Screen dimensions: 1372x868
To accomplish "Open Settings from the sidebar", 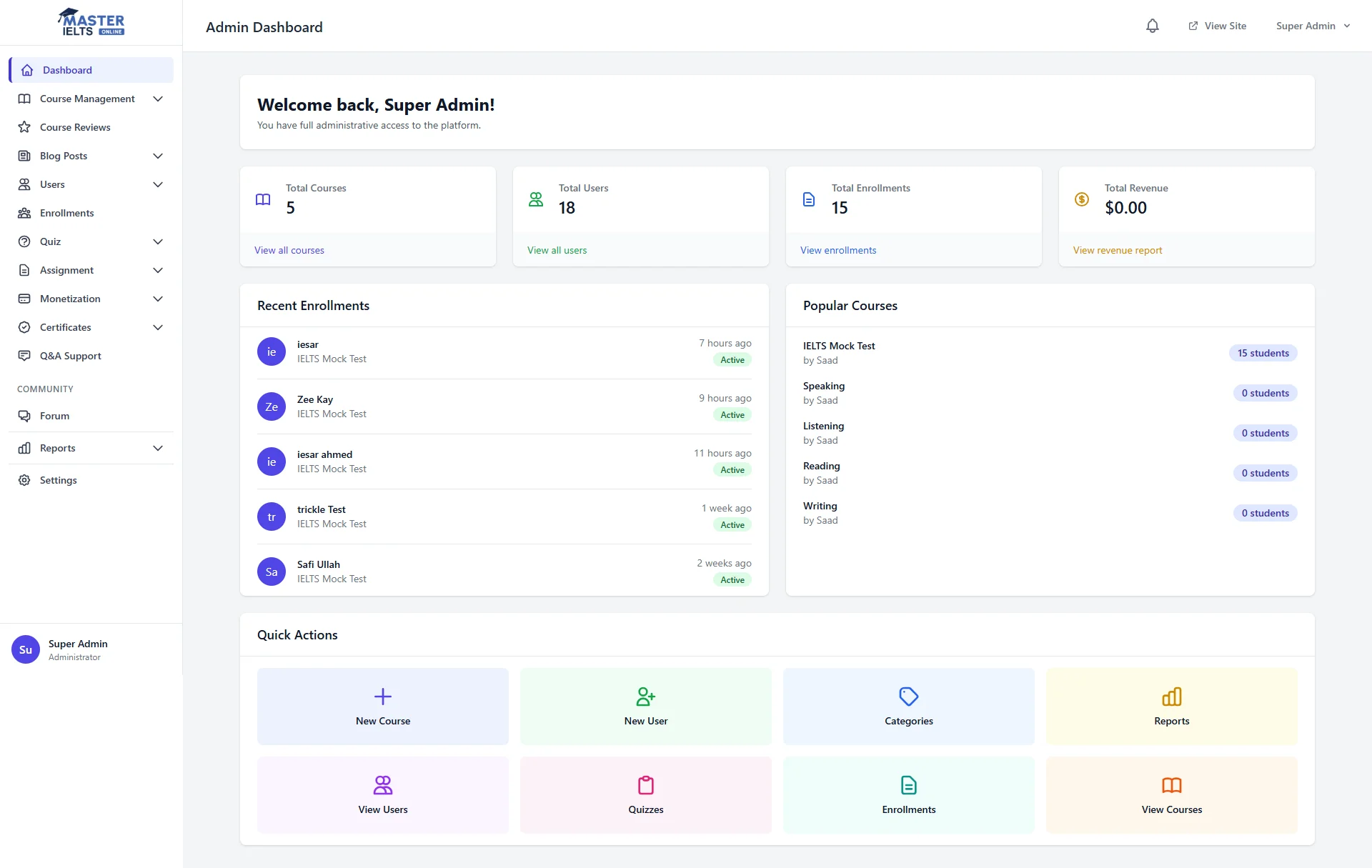I will 91,480.
